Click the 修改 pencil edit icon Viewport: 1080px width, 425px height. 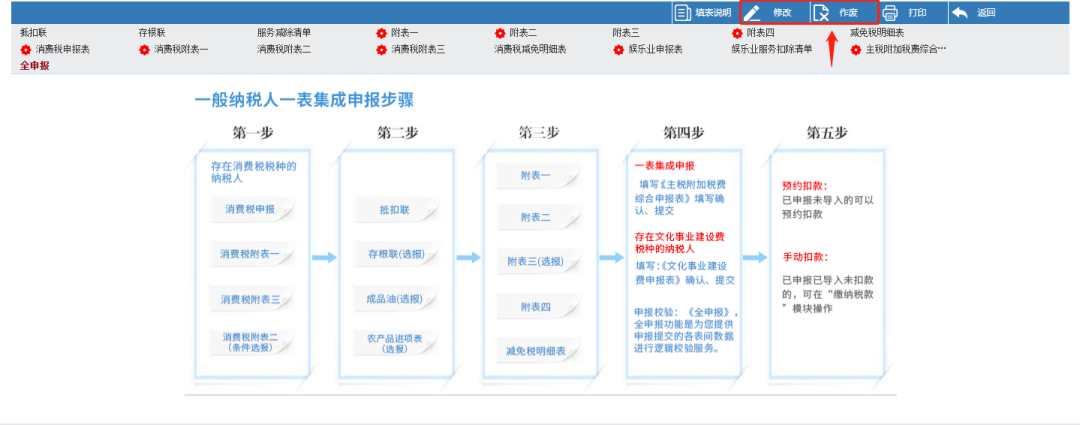752,12
